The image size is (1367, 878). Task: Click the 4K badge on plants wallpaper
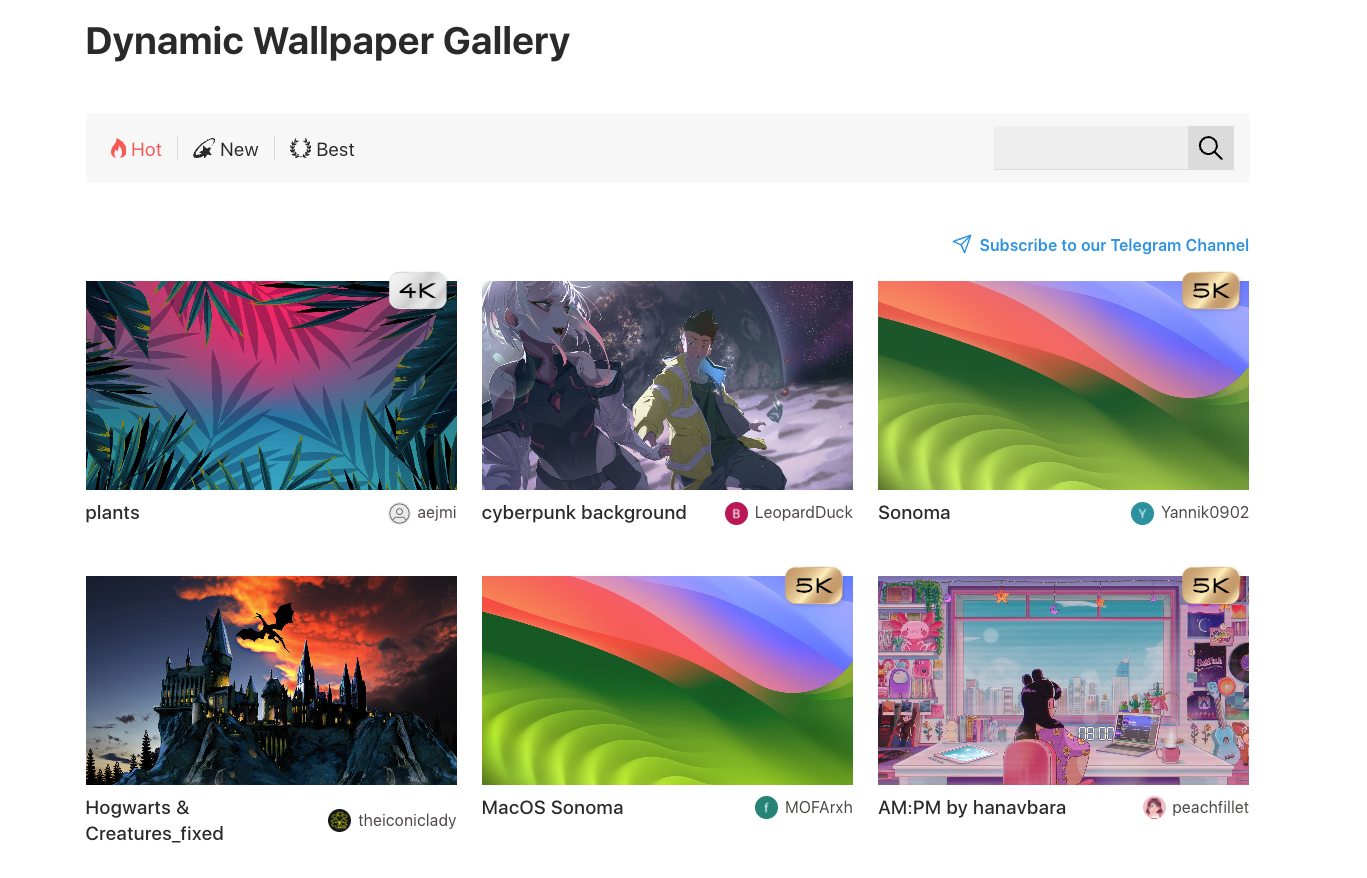418,290
